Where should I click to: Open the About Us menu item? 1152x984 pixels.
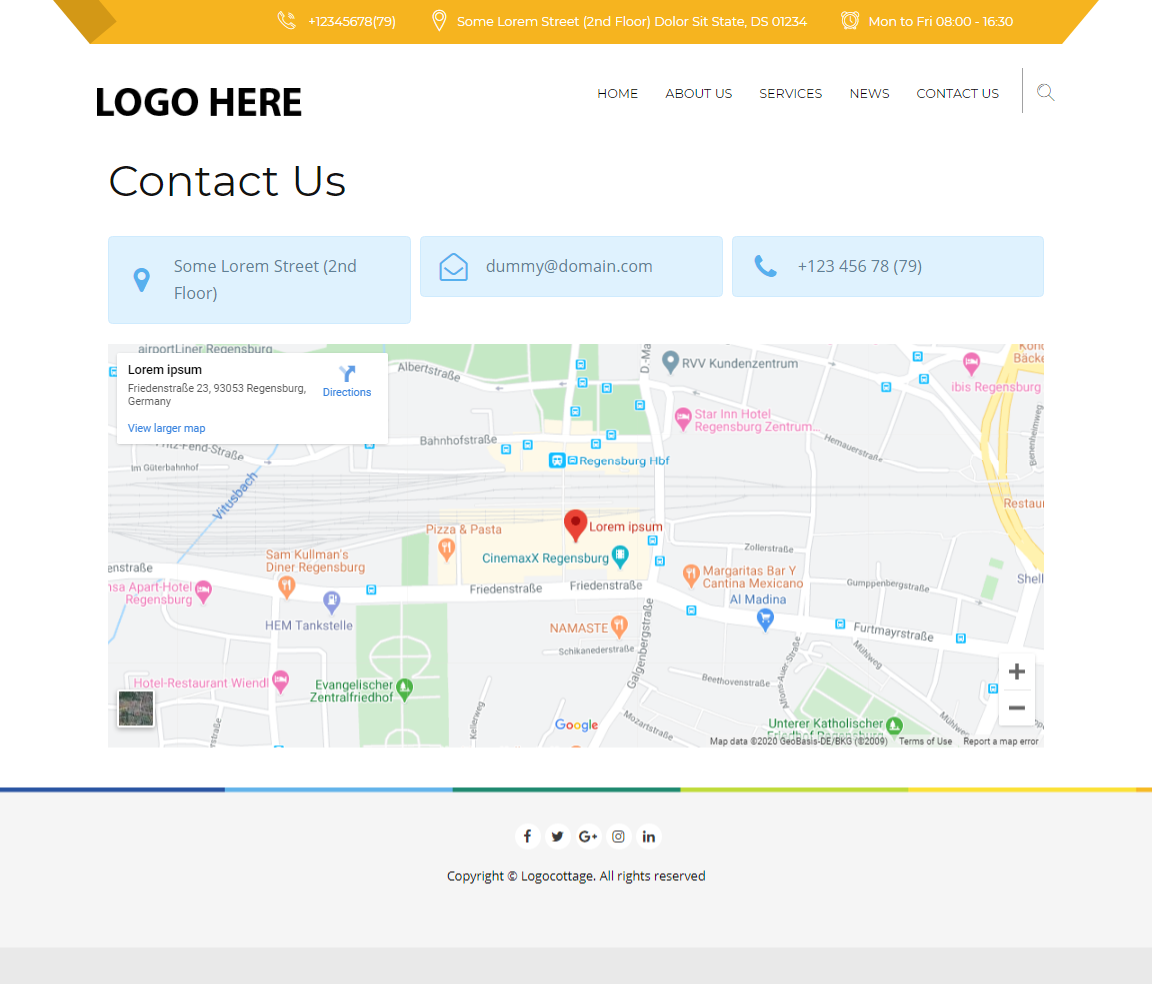pyautogui.click(x=699, y=93)
